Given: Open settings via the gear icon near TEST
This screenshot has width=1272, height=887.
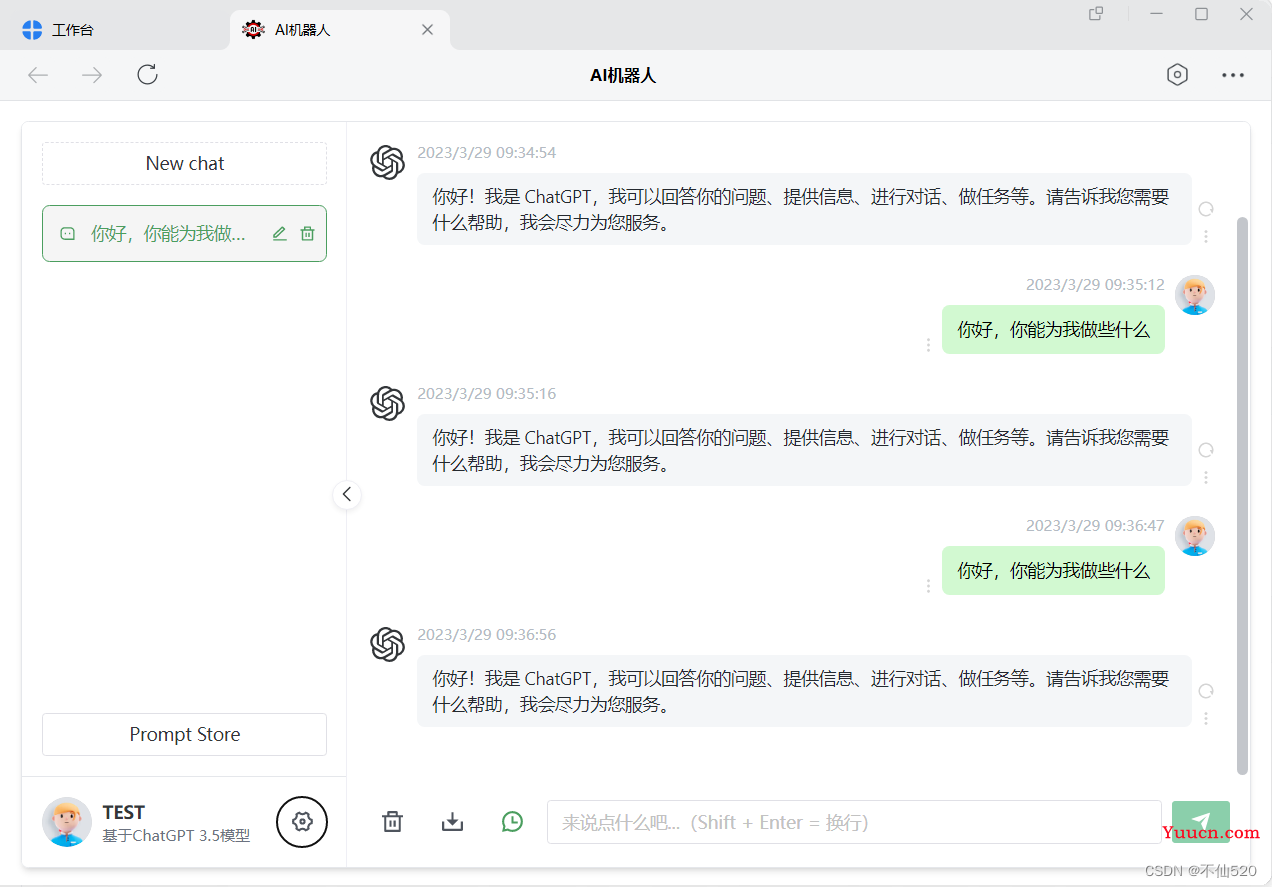Looking at the screenshot, I should click(x=302, y=822).
